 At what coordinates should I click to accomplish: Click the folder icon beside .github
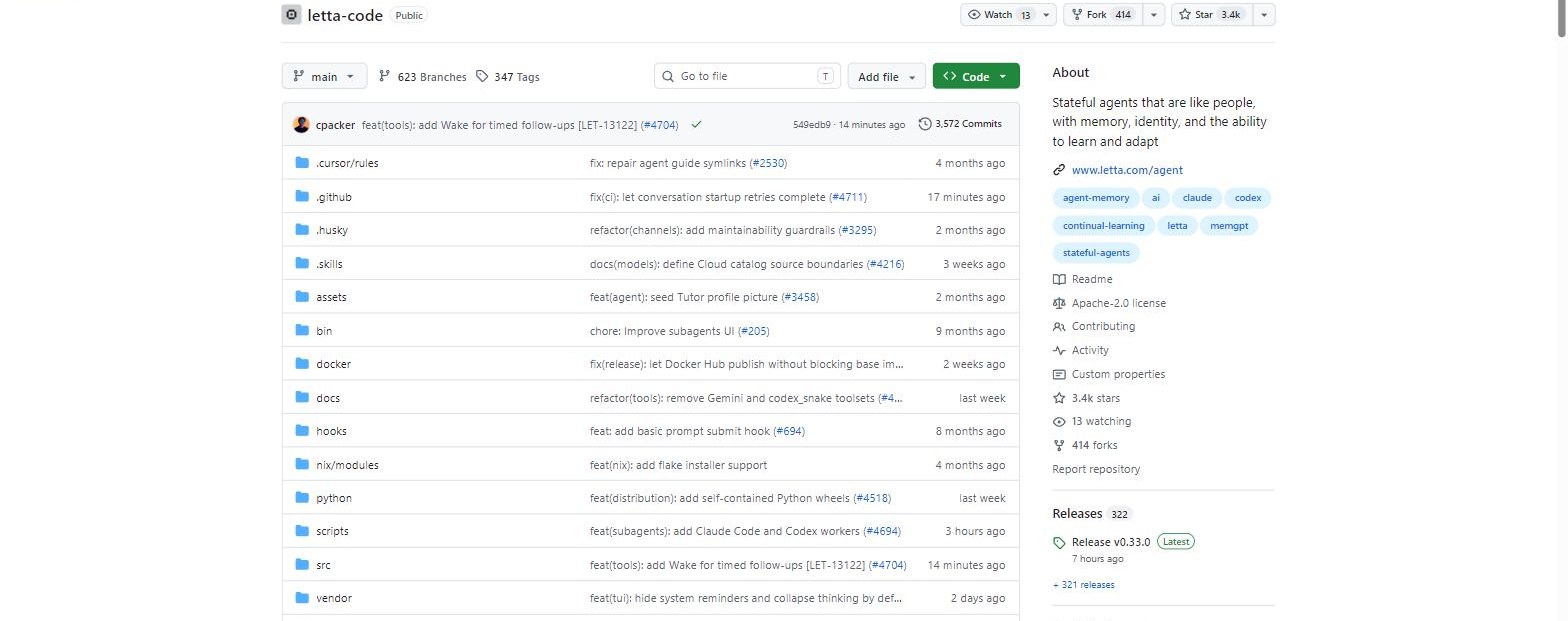tap(302, 197)
